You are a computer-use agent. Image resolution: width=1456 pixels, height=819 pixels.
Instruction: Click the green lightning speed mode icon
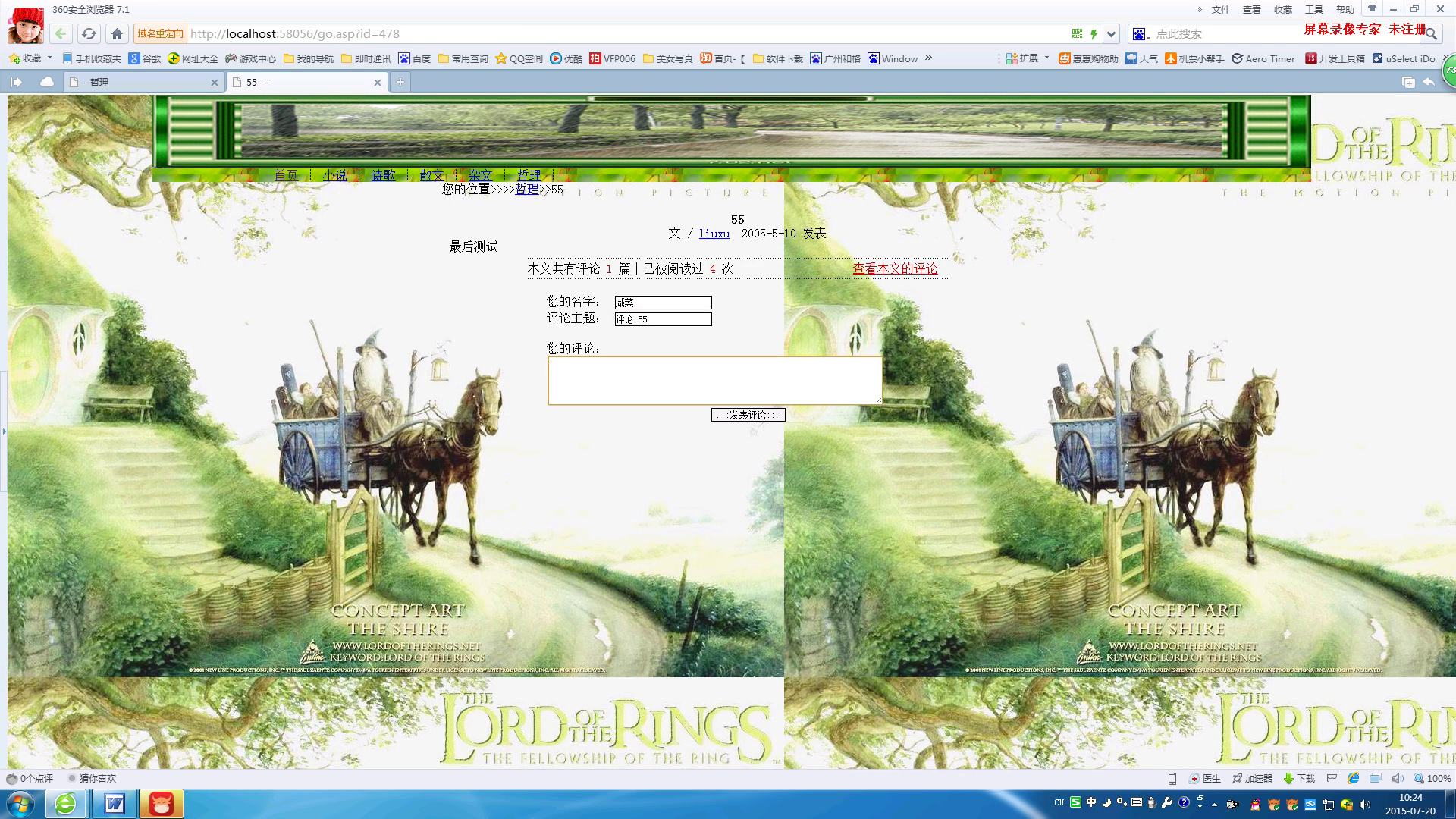pyautogui.click(x=1094, y=33)
